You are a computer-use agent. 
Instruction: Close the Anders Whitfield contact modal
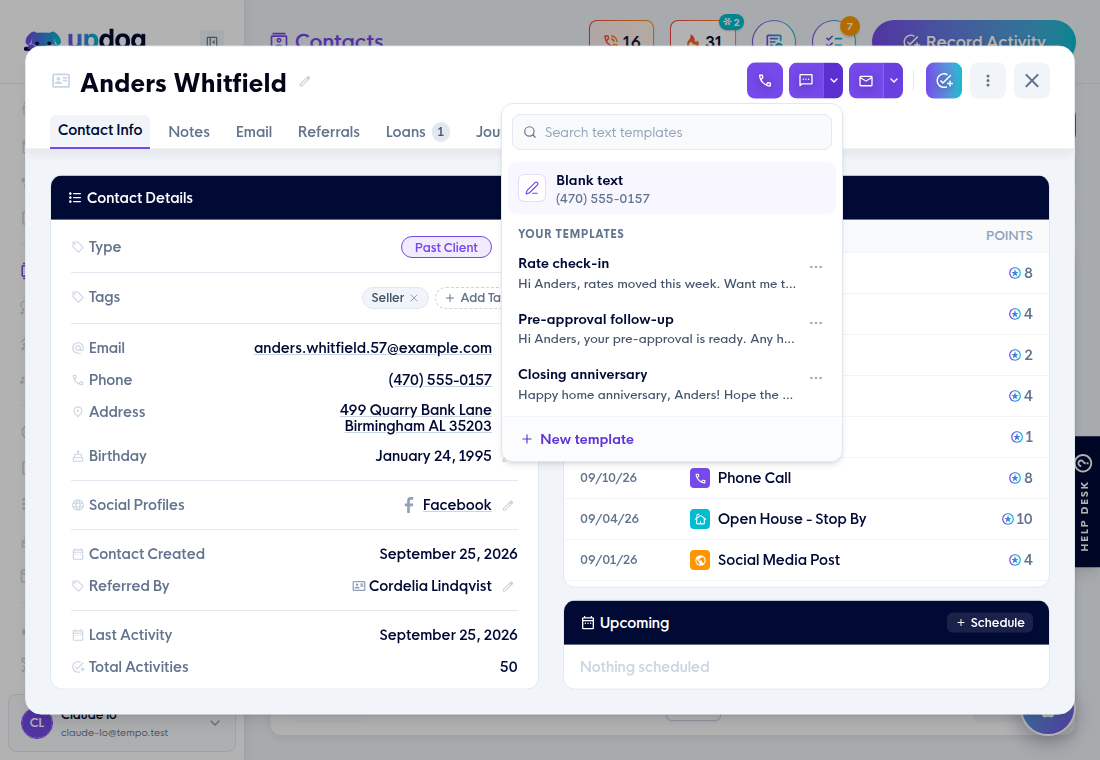click(1031, 81)
